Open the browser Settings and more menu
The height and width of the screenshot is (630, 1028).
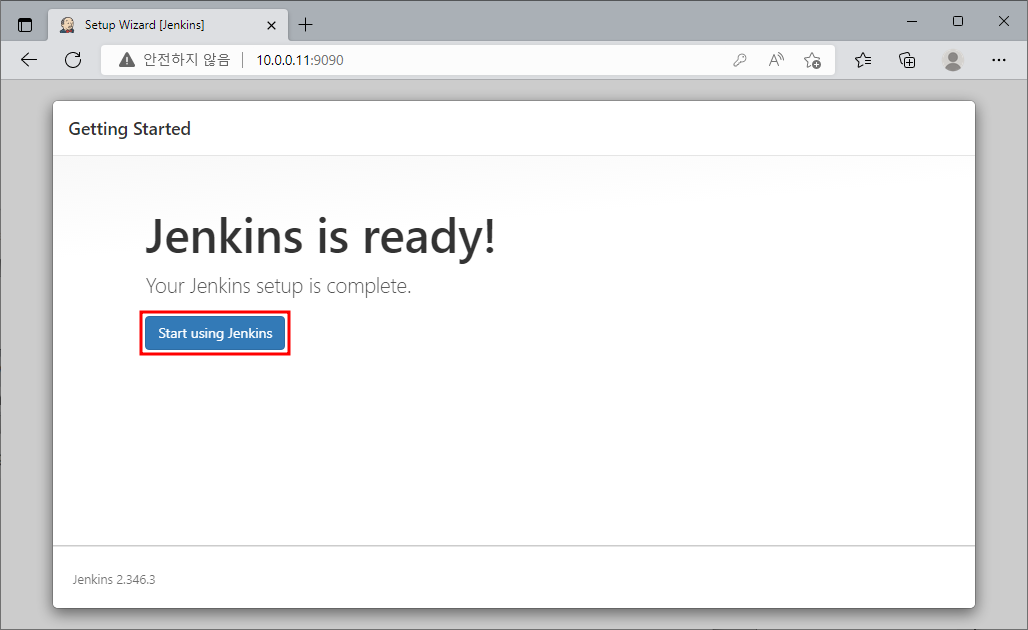coord(998,60)
